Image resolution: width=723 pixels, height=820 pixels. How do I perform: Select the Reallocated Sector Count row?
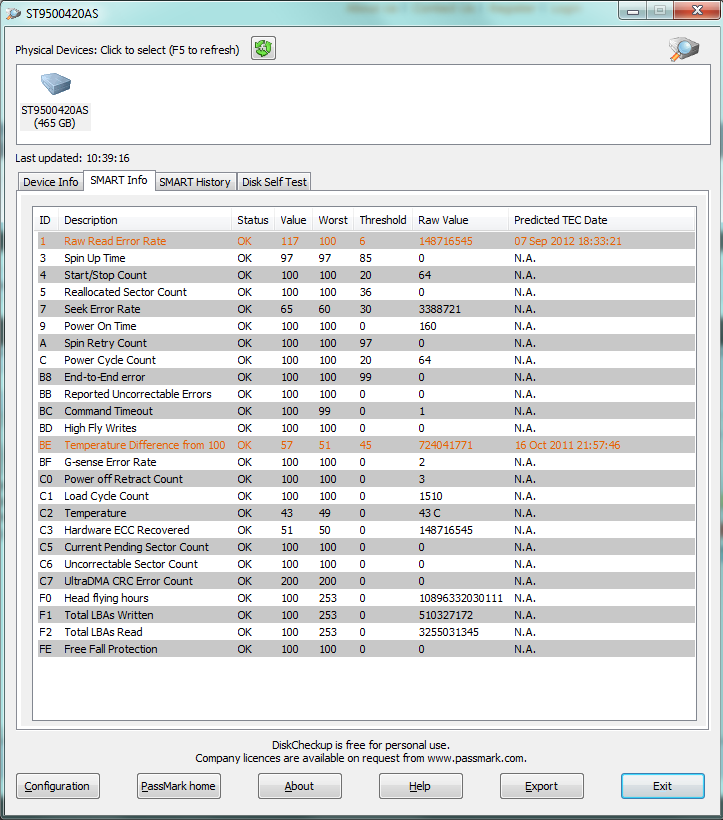366,292
